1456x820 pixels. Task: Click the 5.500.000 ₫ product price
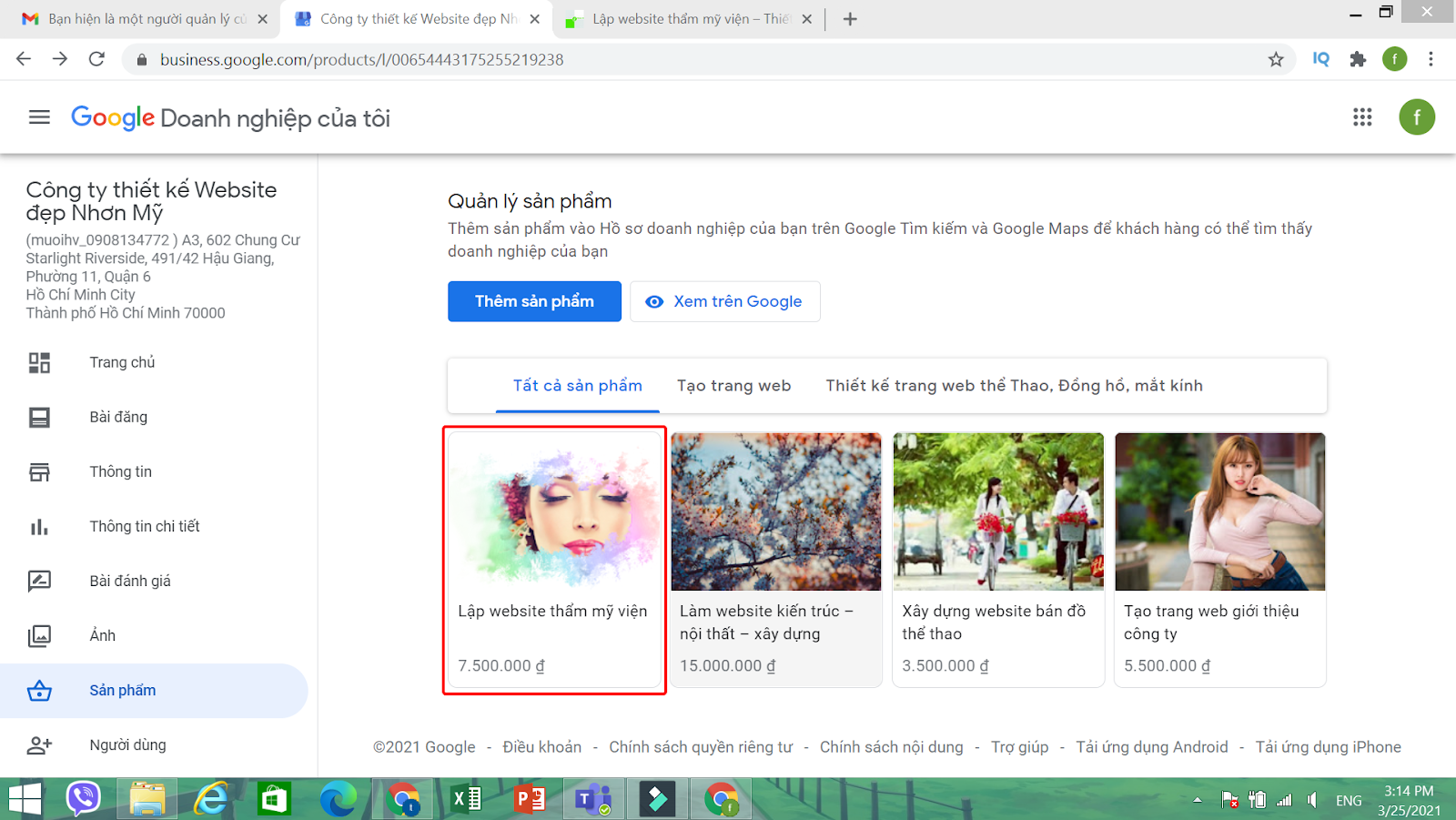[x=1168, y=665]
